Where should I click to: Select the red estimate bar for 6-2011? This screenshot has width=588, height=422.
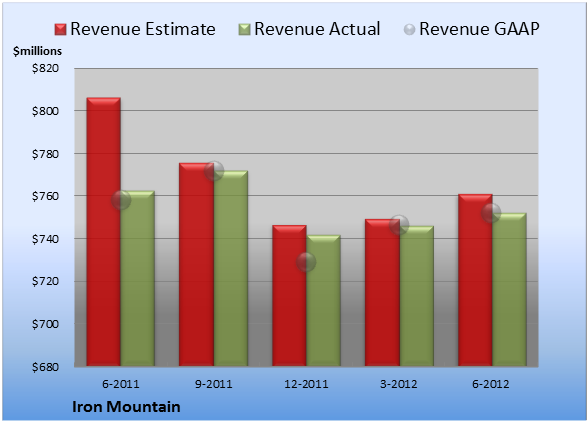pyautogui.click(x=104, y=231)
